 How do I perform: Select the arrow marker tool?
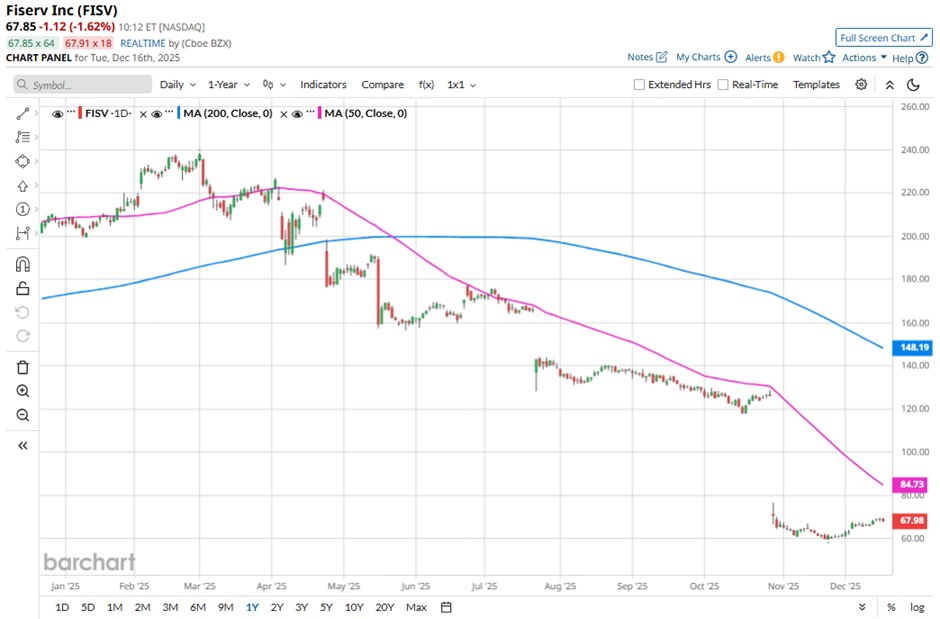[x=22, y=186]
